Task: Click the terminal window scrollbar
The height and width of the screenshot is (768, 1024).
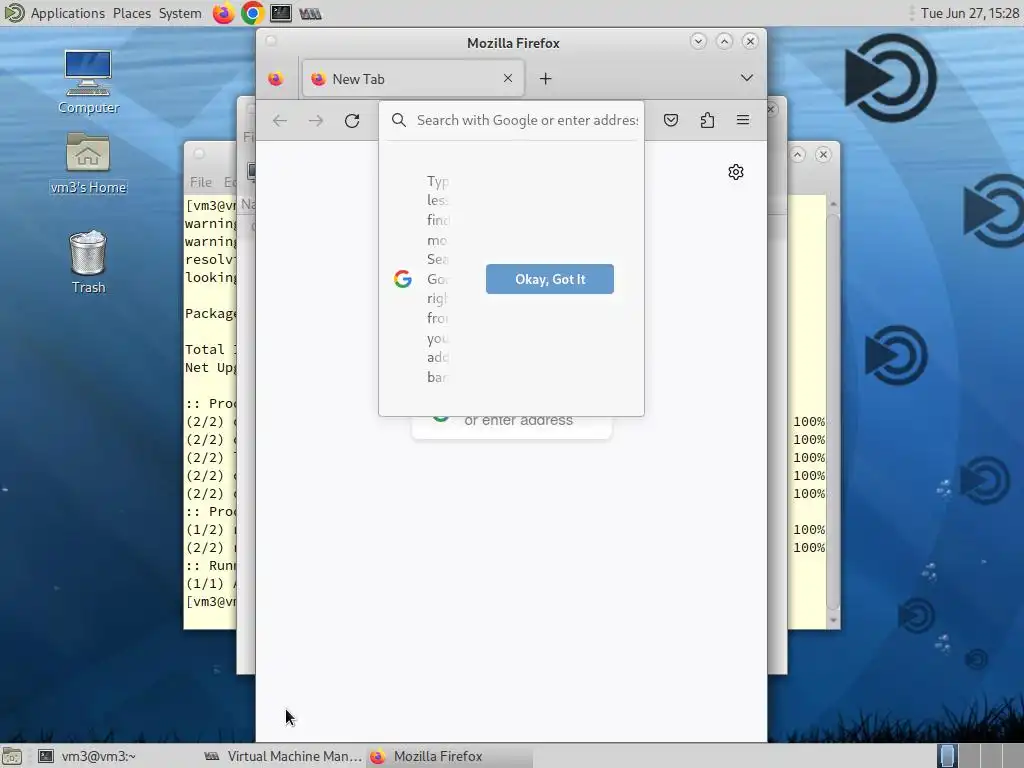Action: [833, 412]
